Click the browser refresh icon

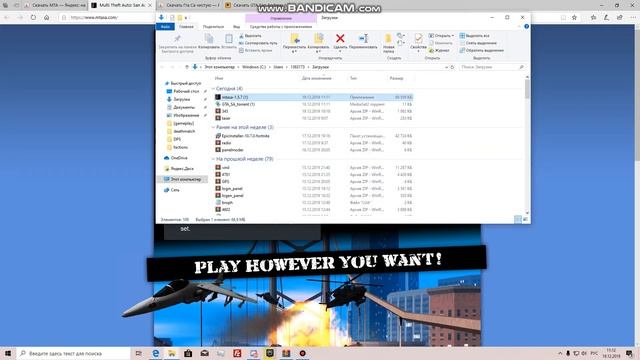point(33,17)
